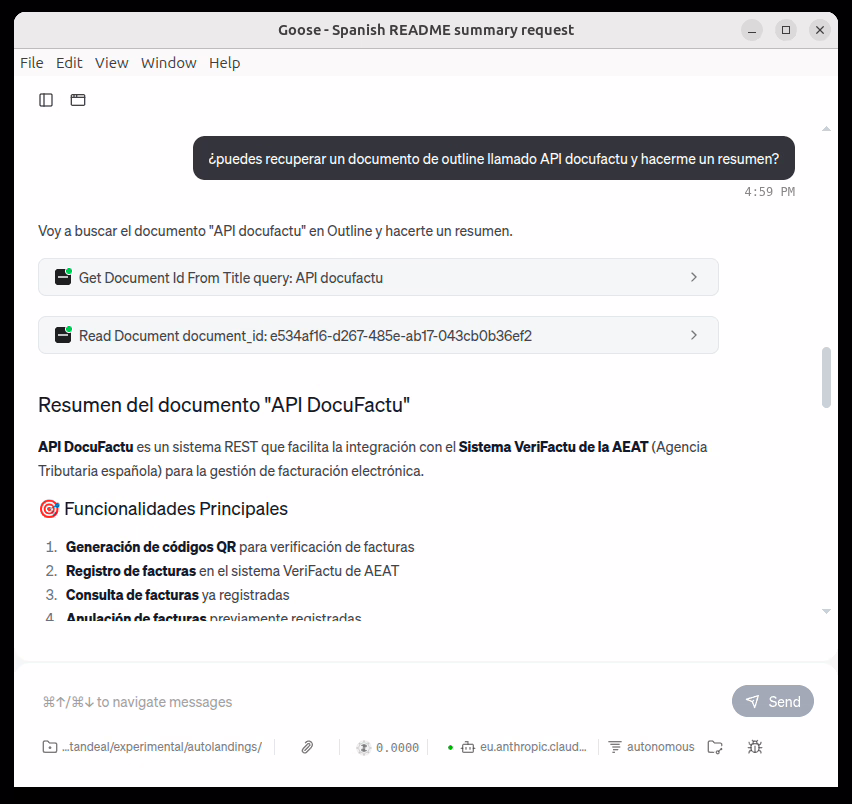This screenshot has width=852, height=804.
Task: Click the Get Document Id tool status icon
Action: [63, 278]
